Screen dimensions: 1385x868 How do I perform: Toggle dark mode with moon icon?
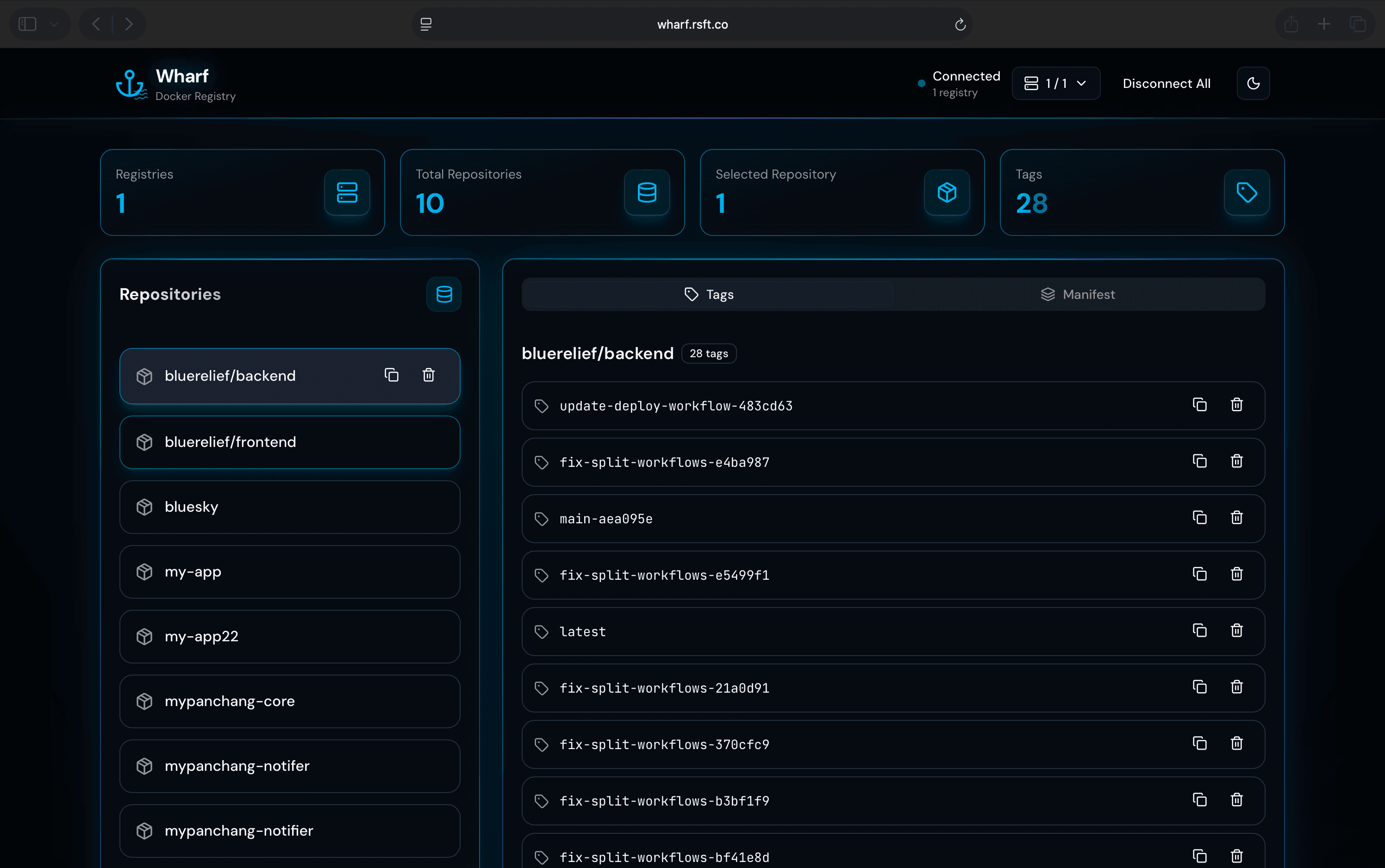tap(1253, 84)
